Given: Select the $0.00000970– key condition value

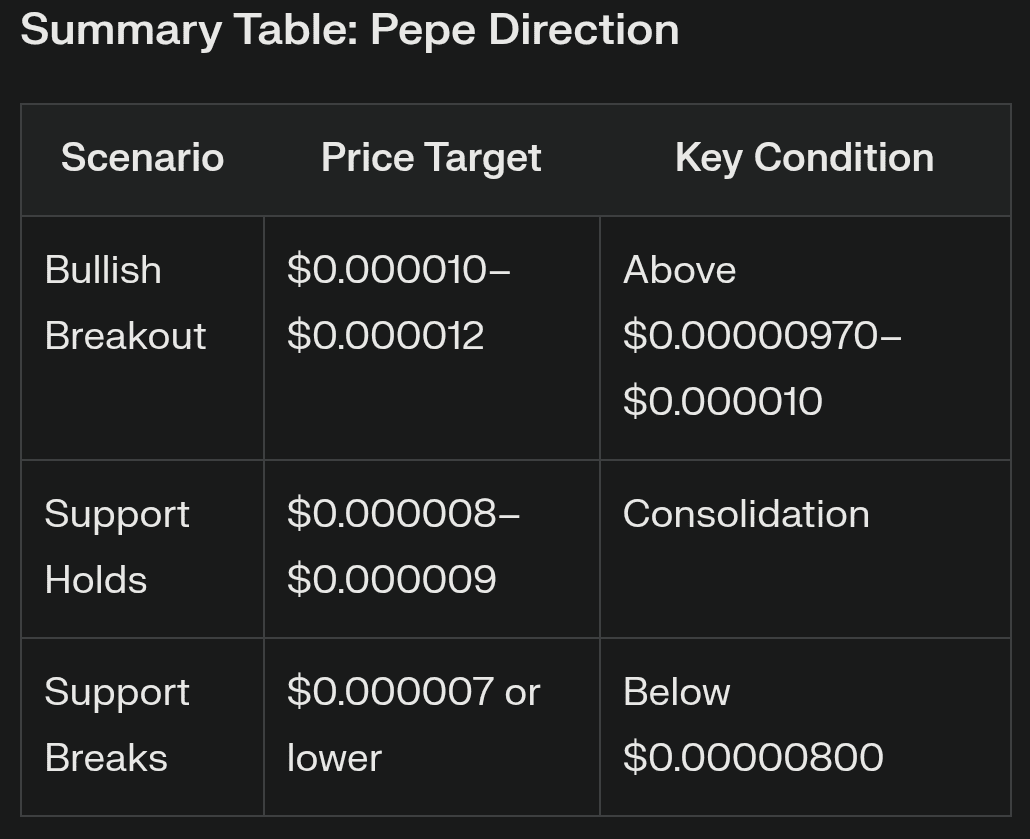Looking at the screenshot, I should [x=761, y=336].
